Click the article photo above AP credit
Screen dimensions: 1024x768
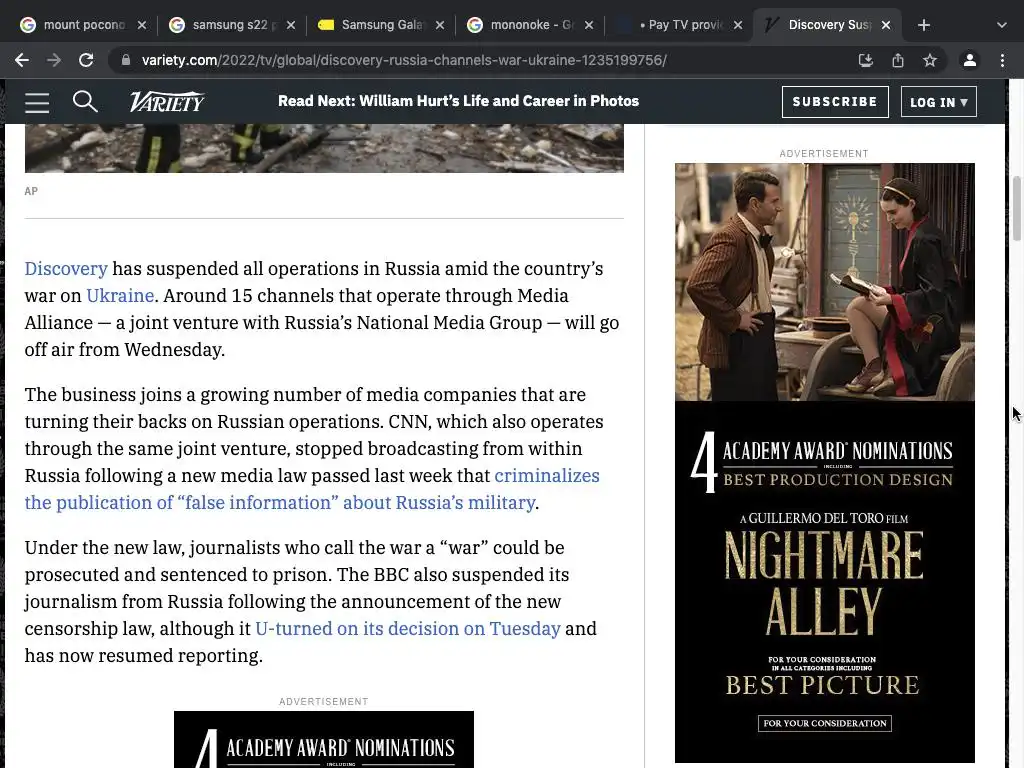point(324,148)
